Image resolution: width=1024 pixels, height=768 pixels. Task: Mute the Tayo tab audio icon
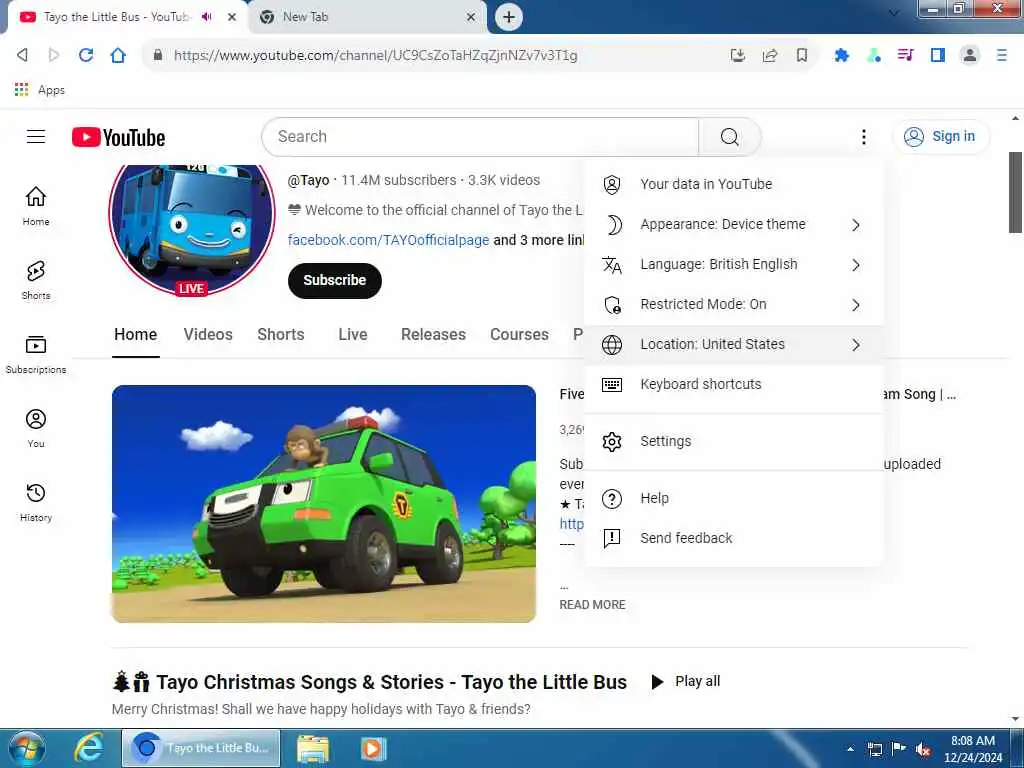[207, 17]
